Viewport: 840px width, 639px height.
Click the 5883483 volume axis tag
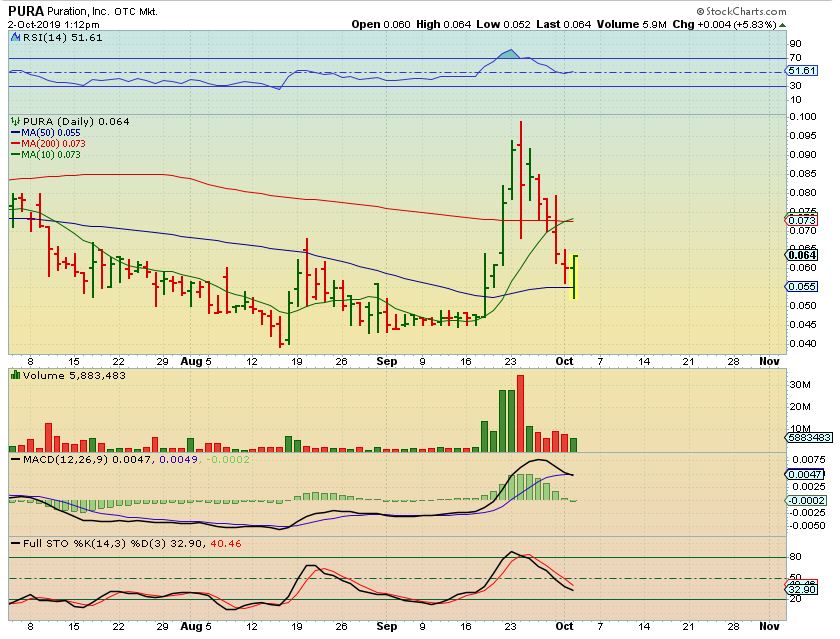pos(809,438)
